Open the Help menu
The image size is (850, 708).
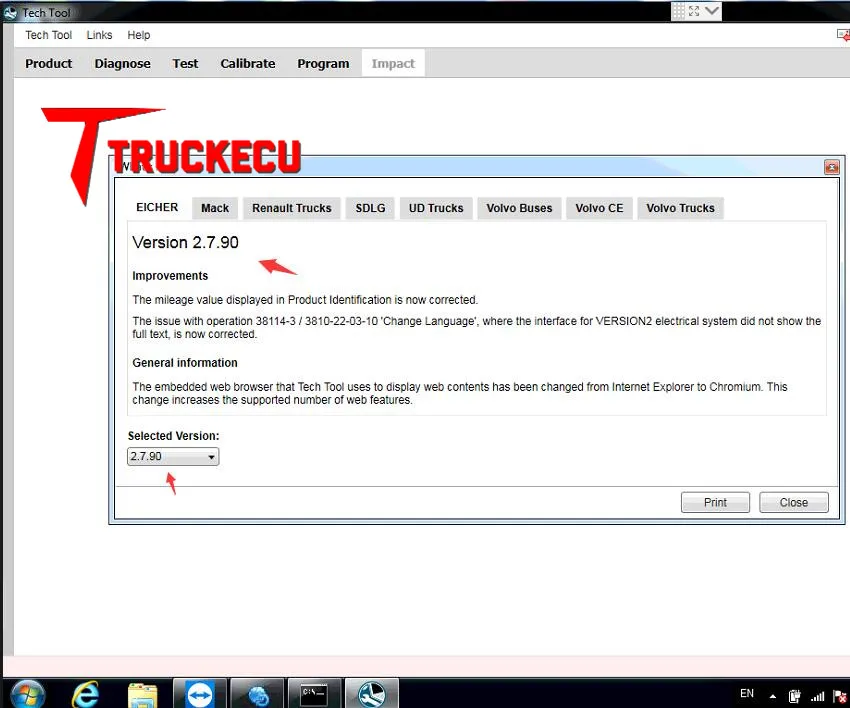tap(139, 35)
